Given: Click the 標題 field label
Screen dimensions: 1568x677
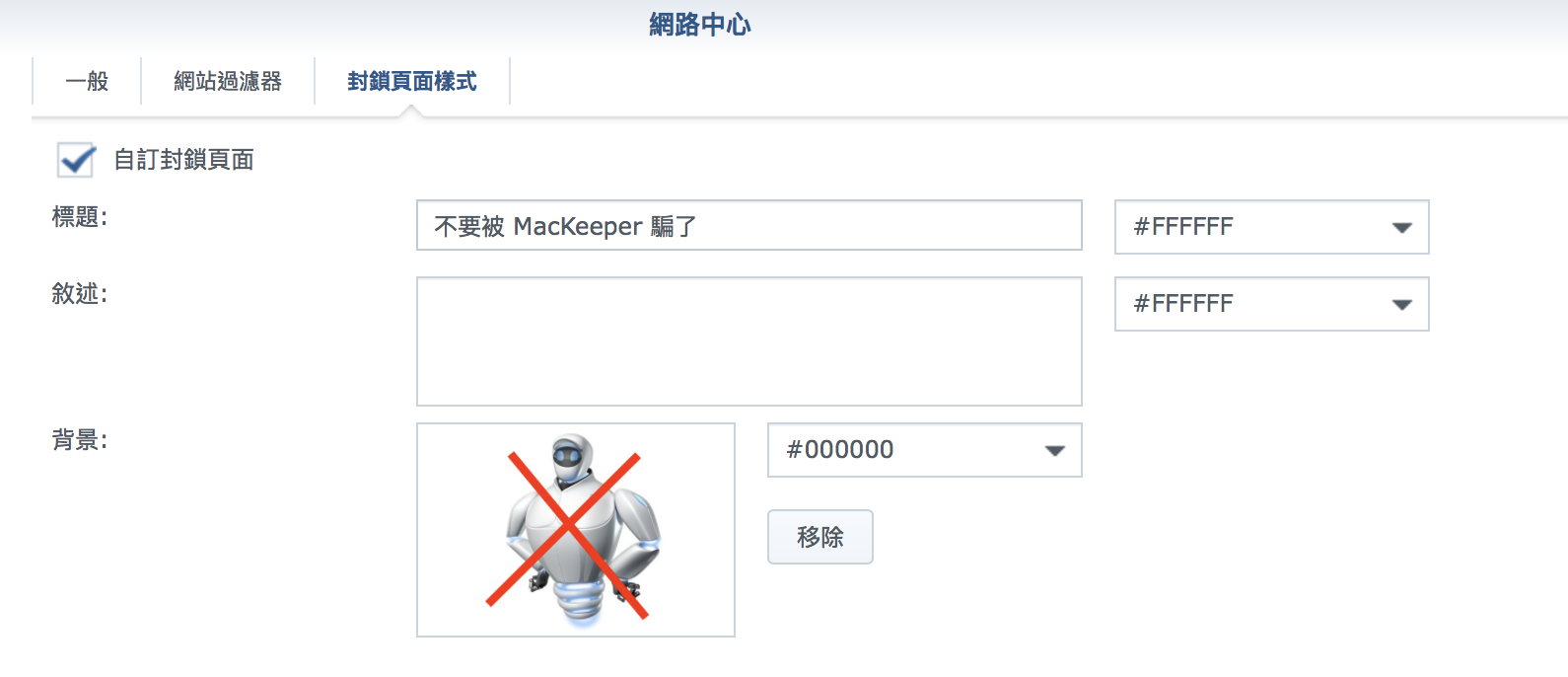Looking at the screenshot, I should pos(80,217).
